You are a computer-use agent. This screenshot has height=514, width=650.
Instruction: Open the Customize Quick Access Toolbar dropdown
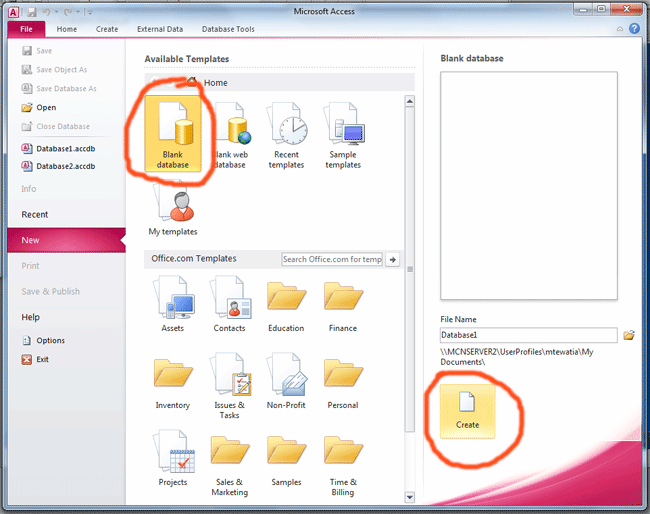(90, 12)
